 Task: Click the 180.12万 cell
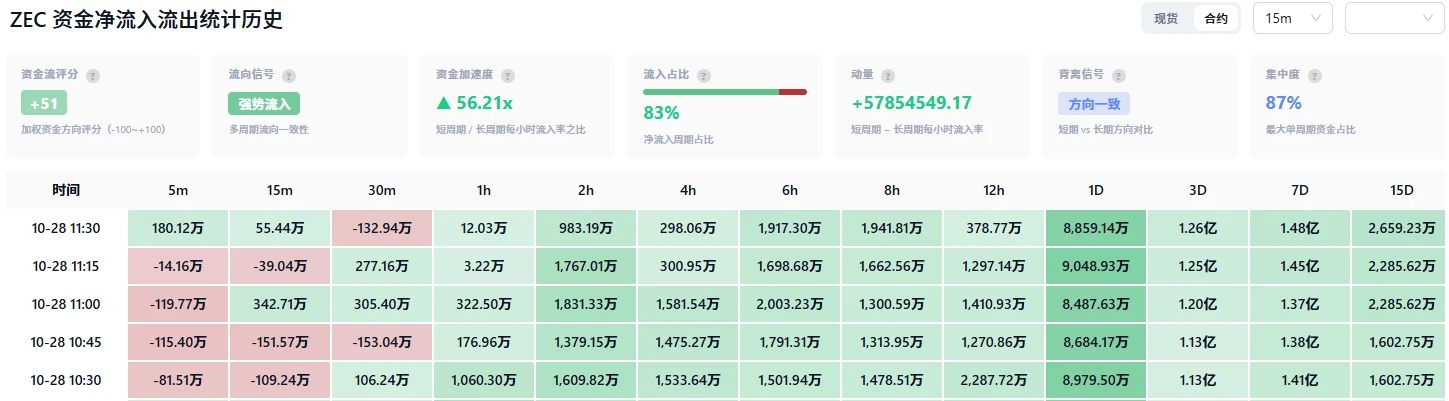[x=178, y=228]
